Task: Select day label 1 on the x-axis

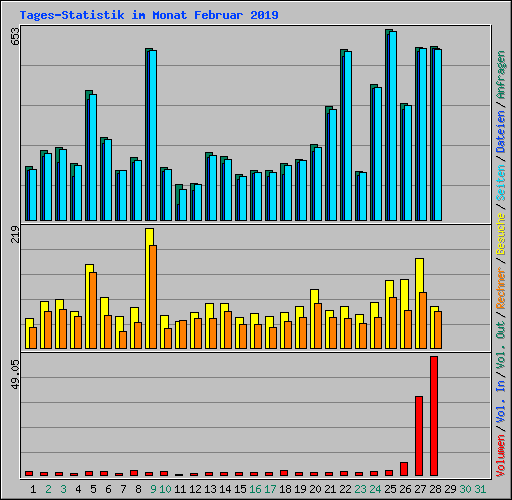Action: [x=33, y=489]
